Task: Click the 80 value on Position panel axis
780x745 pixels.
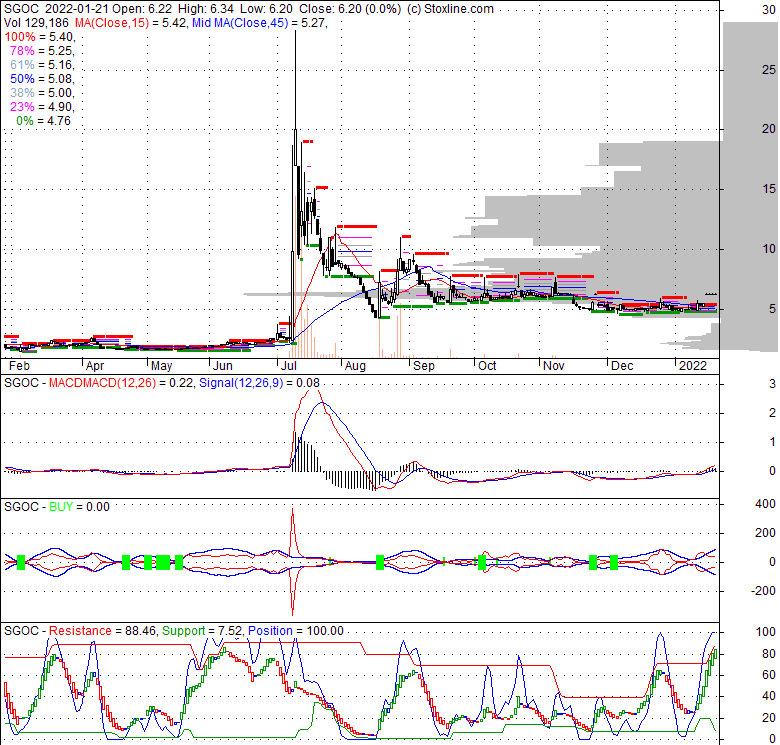Action: coord(769,653)
